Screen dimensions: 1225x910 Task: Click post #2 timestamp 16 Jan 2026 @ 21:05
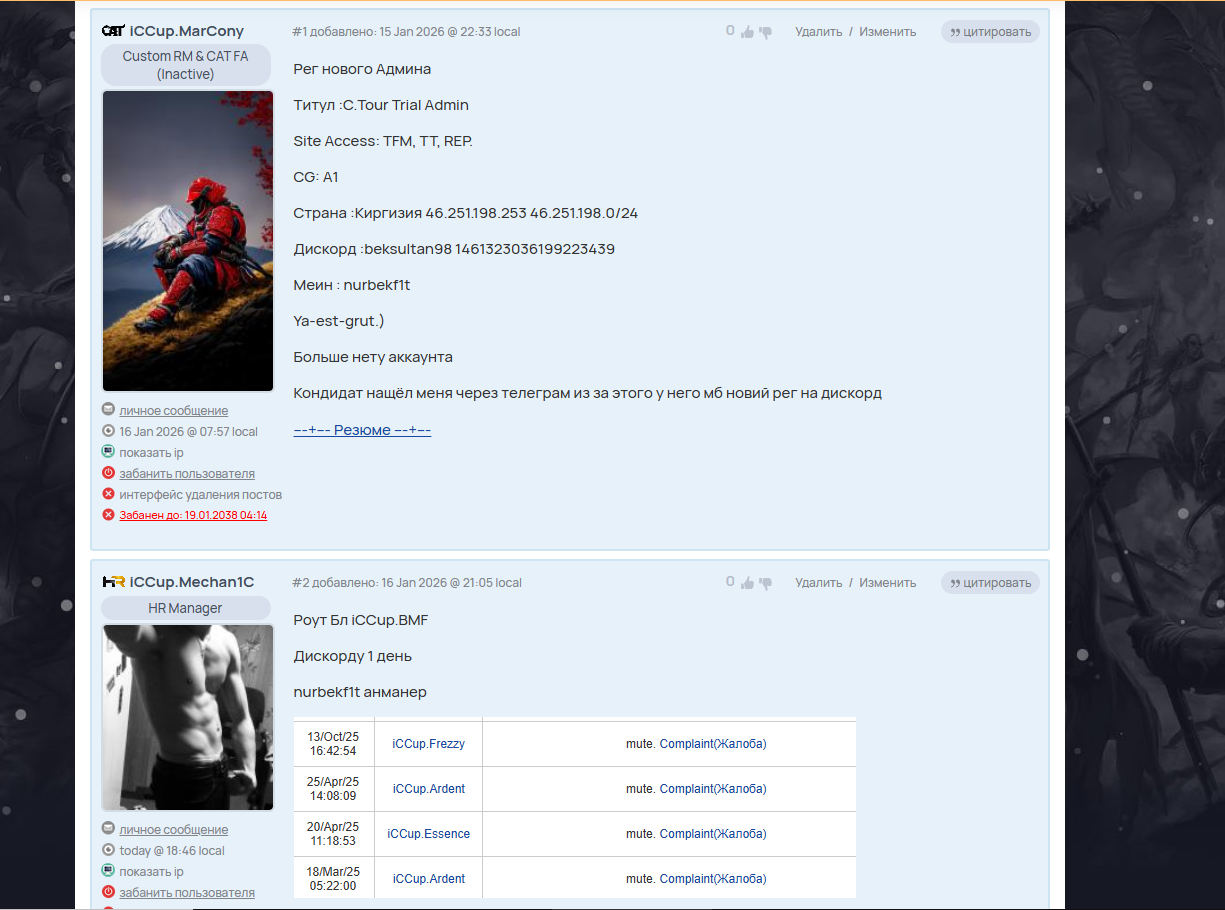[x=450, y=583]
